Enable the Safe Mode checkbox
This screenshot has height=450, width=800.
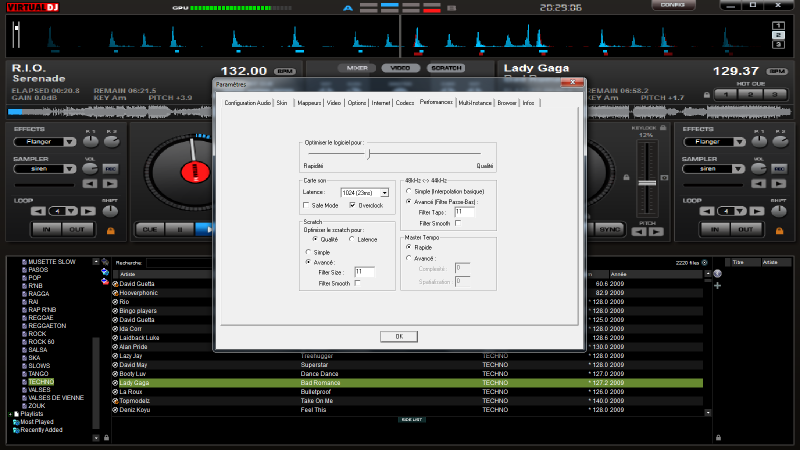(x=306, y=204)
